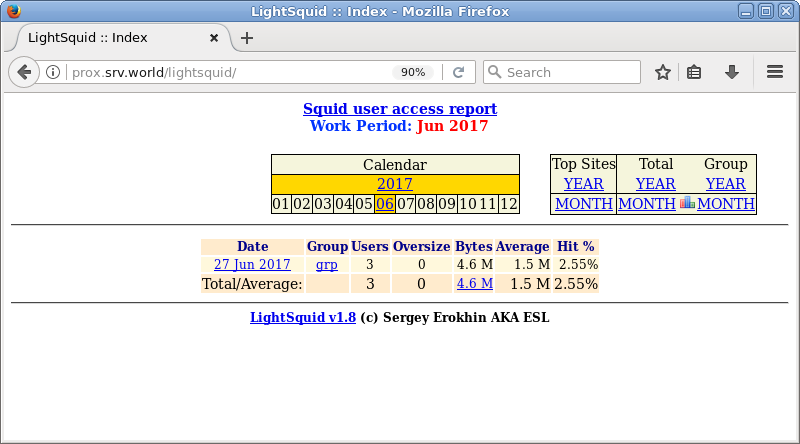Open the Firefox hamburger menu
This screenshot has width=800, height=444.
[x=774, y=72]
